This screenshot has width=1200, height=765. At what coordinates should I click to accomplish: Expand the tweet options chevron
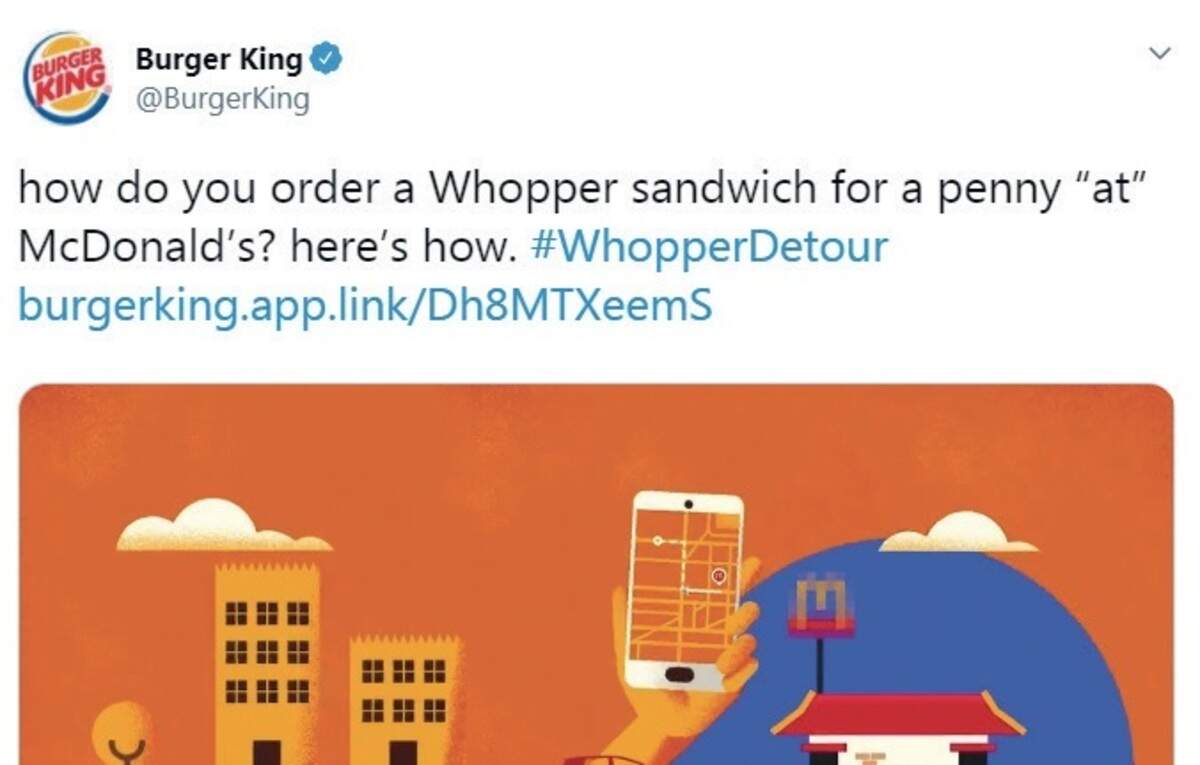coord(1160,52)
